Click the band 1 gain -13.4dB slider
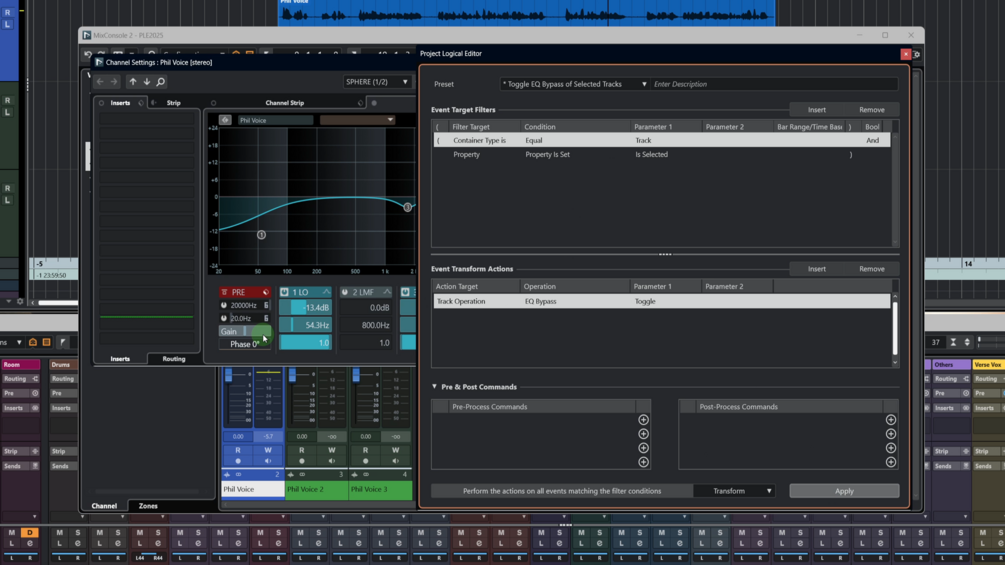Screen dimensions: 1005x565 coord(306,307)
